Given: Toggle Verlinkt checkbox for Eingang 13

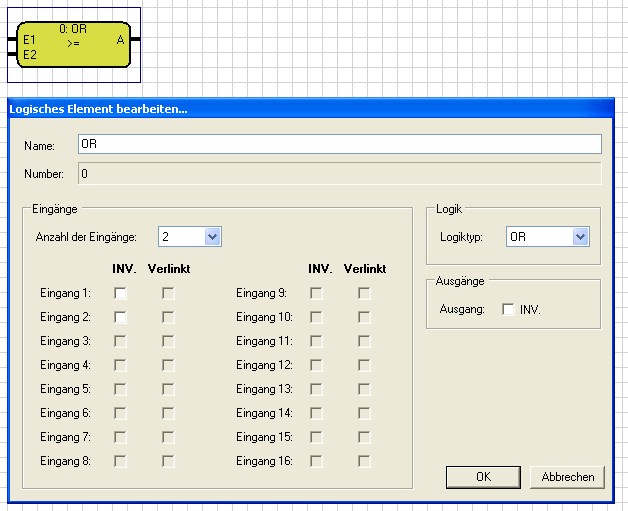Looking at the screenshot, I should [x=364, y=389].
